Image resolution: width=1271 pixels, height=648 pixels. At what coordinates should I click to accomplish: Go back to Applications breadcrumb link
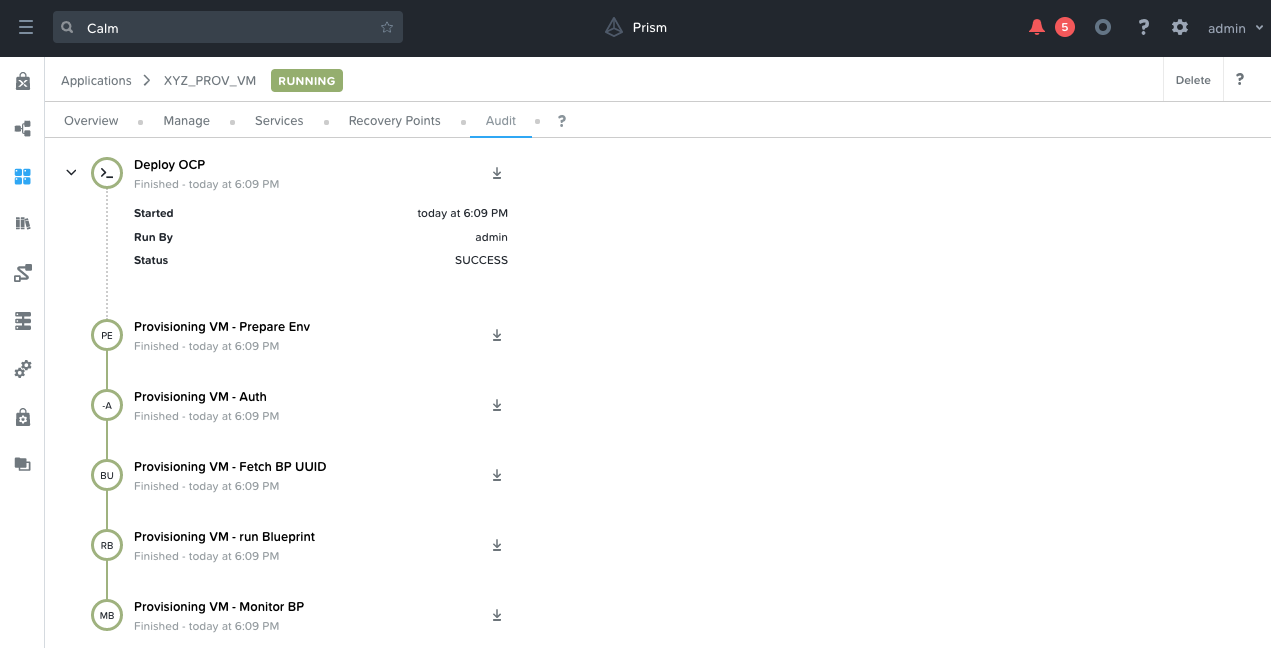tap(96, 80)
